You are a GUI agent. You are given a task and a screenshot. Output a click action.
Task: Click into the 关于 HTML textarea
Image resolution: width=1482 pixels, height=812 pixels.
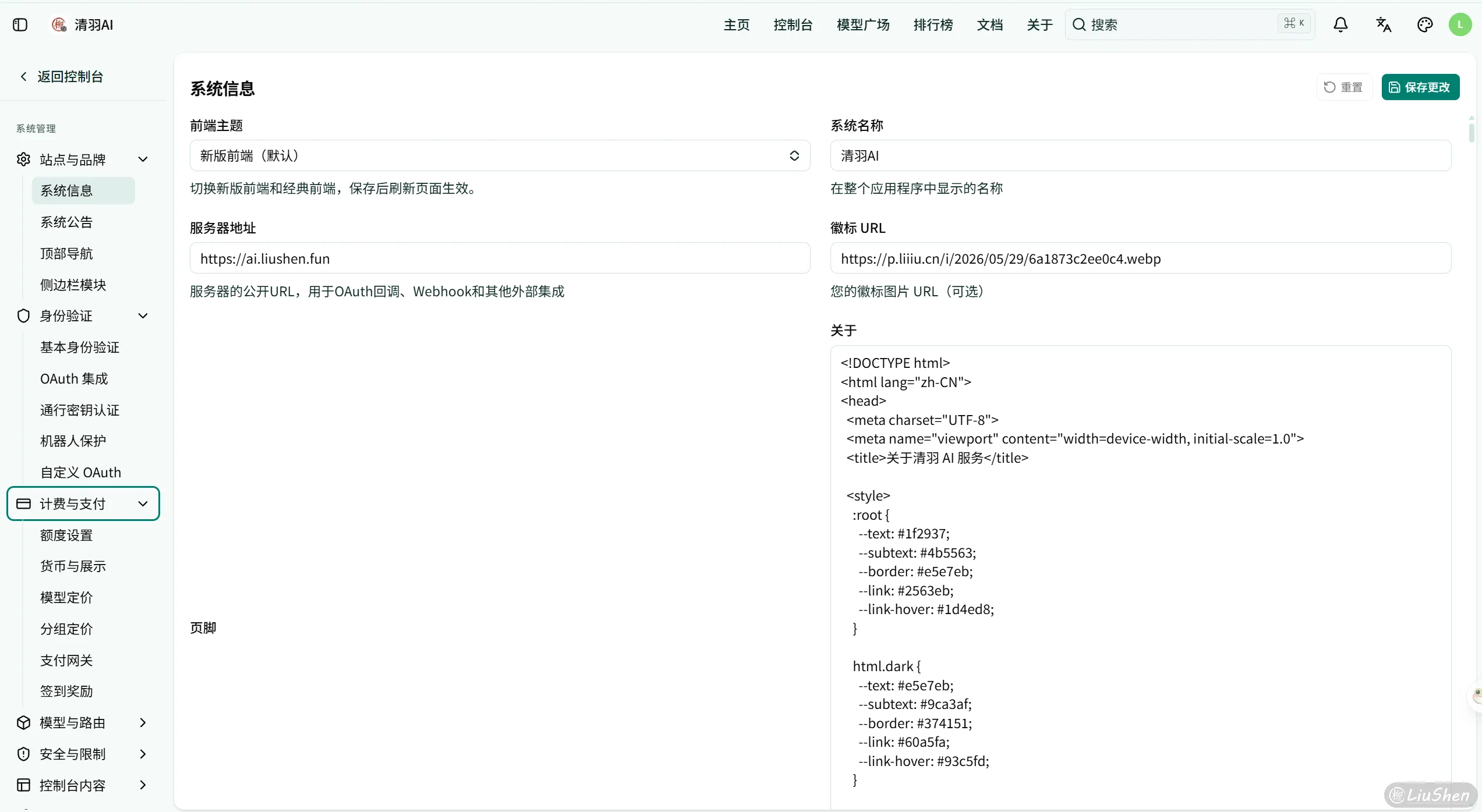tap(1140, 576)
